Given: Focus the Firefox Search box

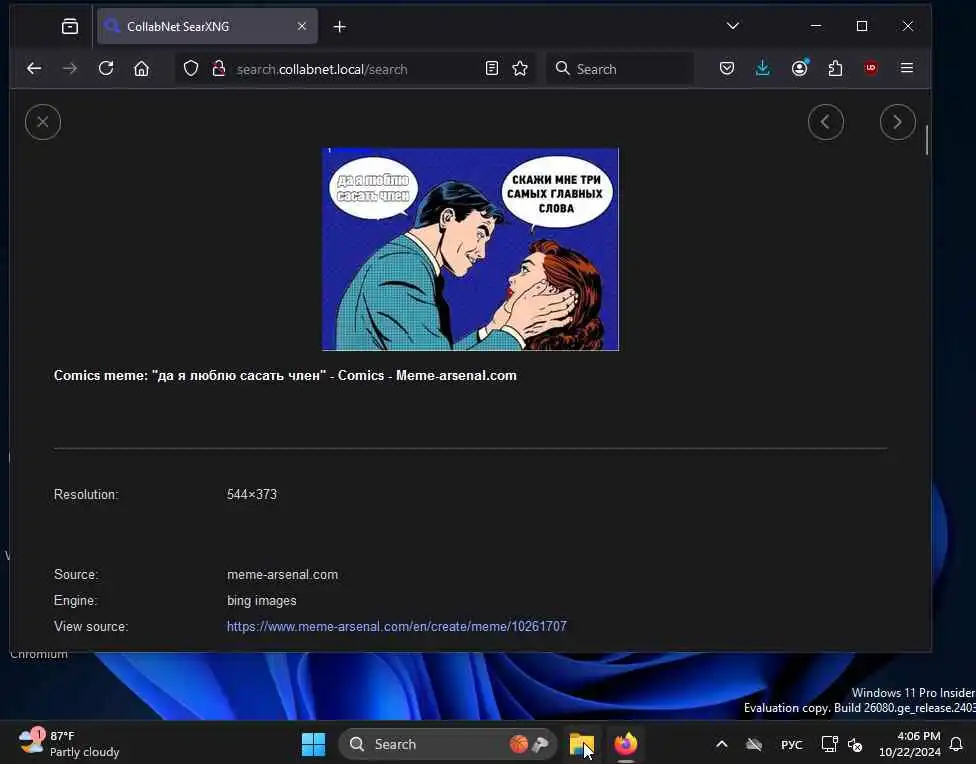Looking at the screenshot, I should click(620, 68).
